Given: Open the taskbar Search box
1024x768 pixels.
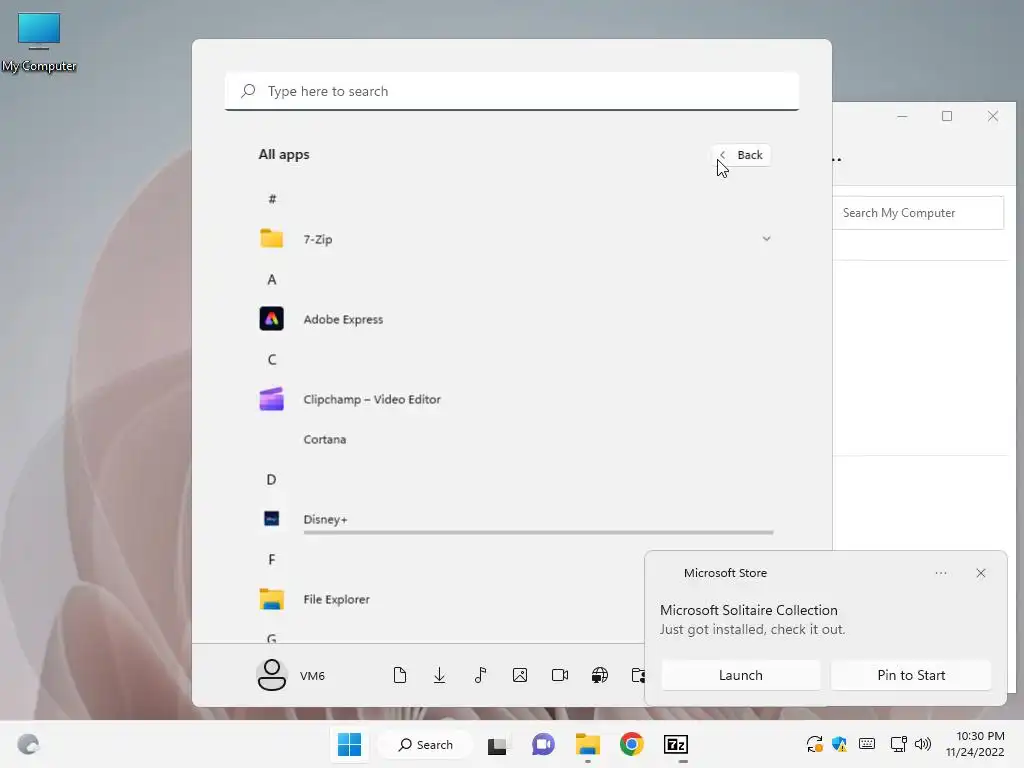Looking at the screenshot, I should point(426,744).
